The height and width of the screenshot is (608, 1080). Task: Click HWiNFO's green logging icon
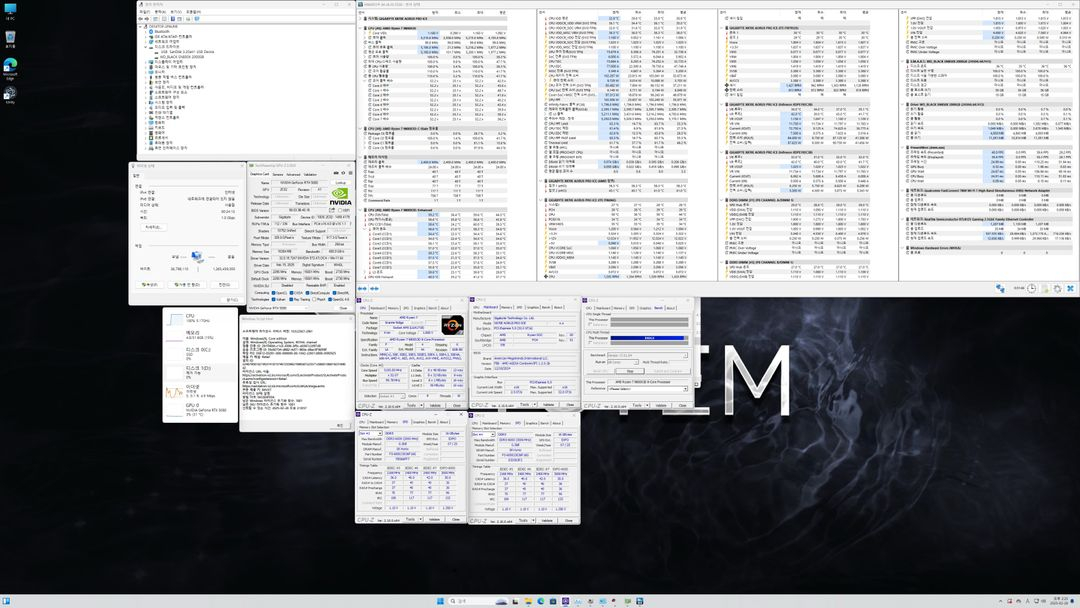pos(1046,289)
